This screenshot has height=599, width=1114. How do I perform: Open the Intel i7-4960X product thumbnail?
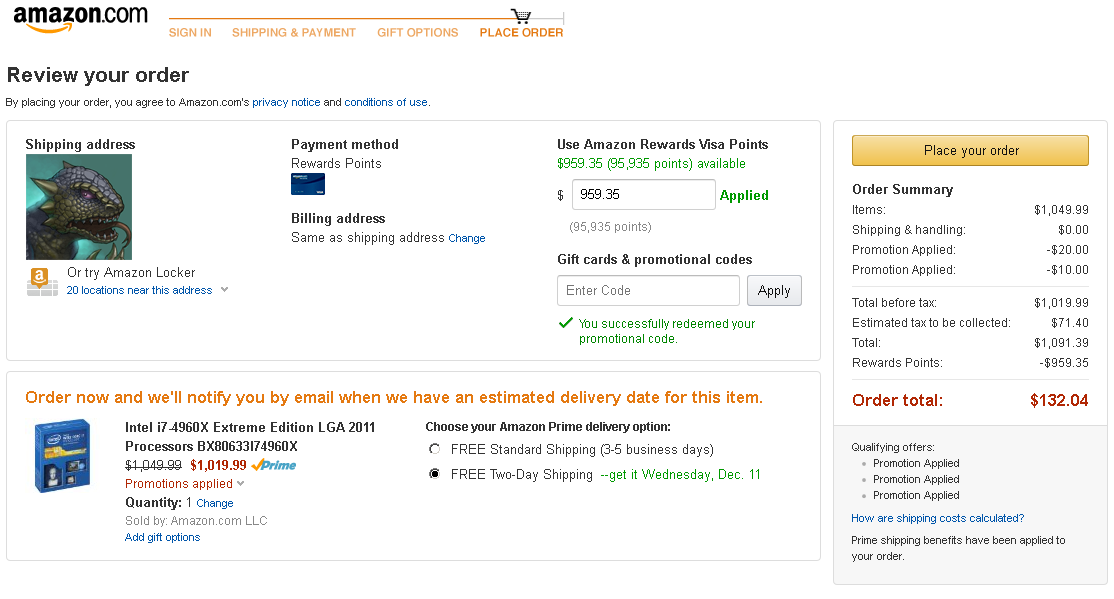pyautogui.click(x=63, y=456)
